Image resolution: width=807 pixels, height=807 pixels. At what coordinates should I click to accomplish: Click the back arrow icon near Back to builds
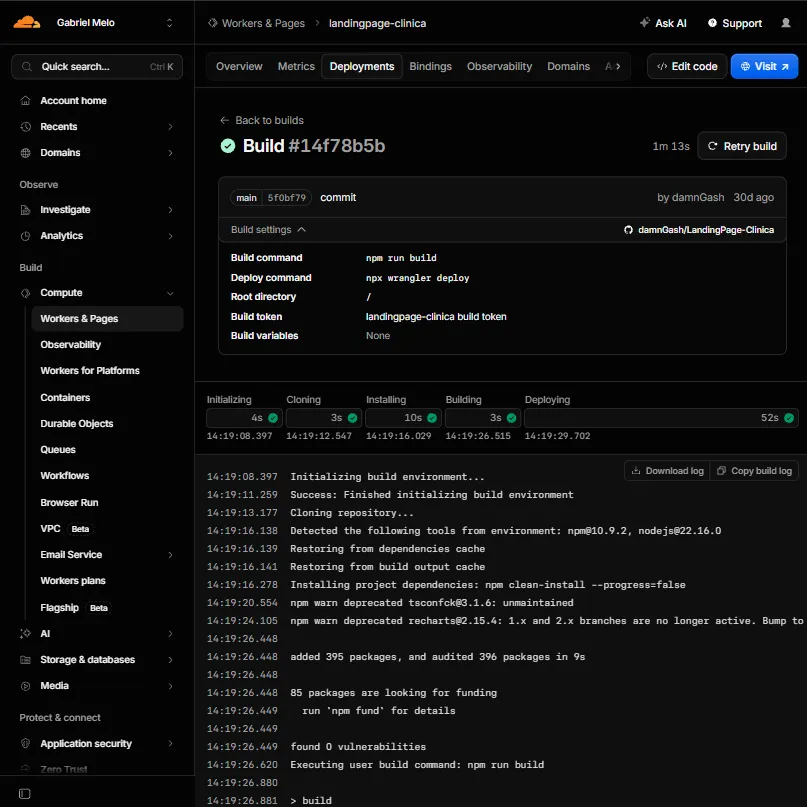[x=224, y=120]
